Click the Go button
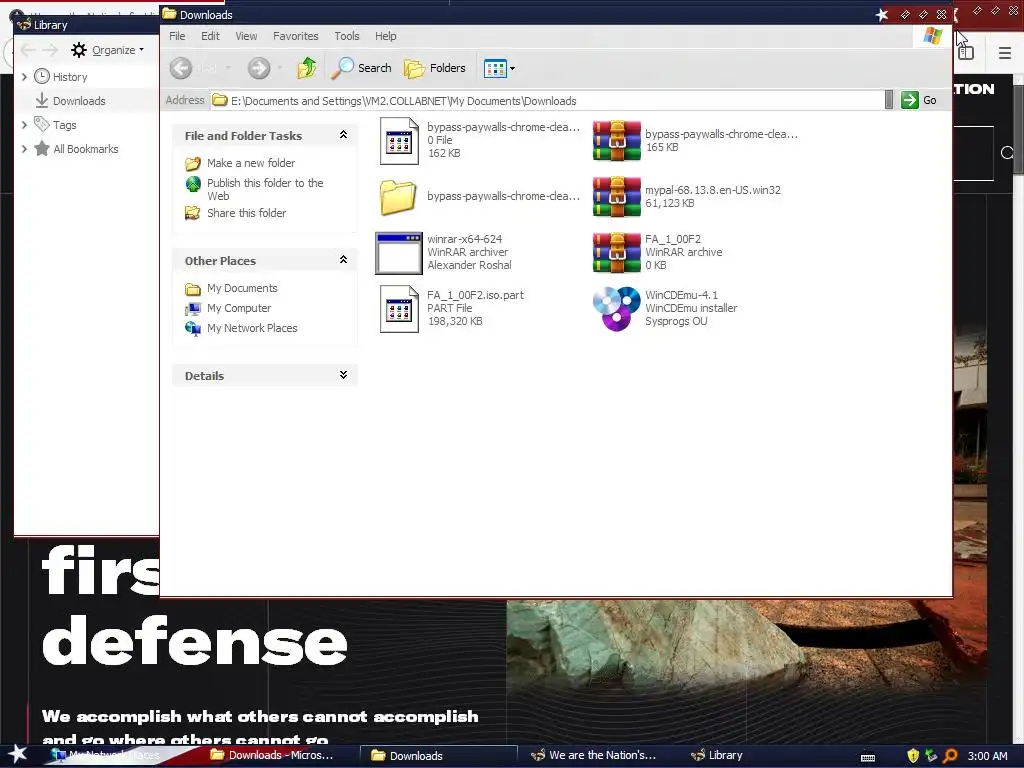Screen dimensions: 1024x768 pyautogui.click(x=919, y=101)
